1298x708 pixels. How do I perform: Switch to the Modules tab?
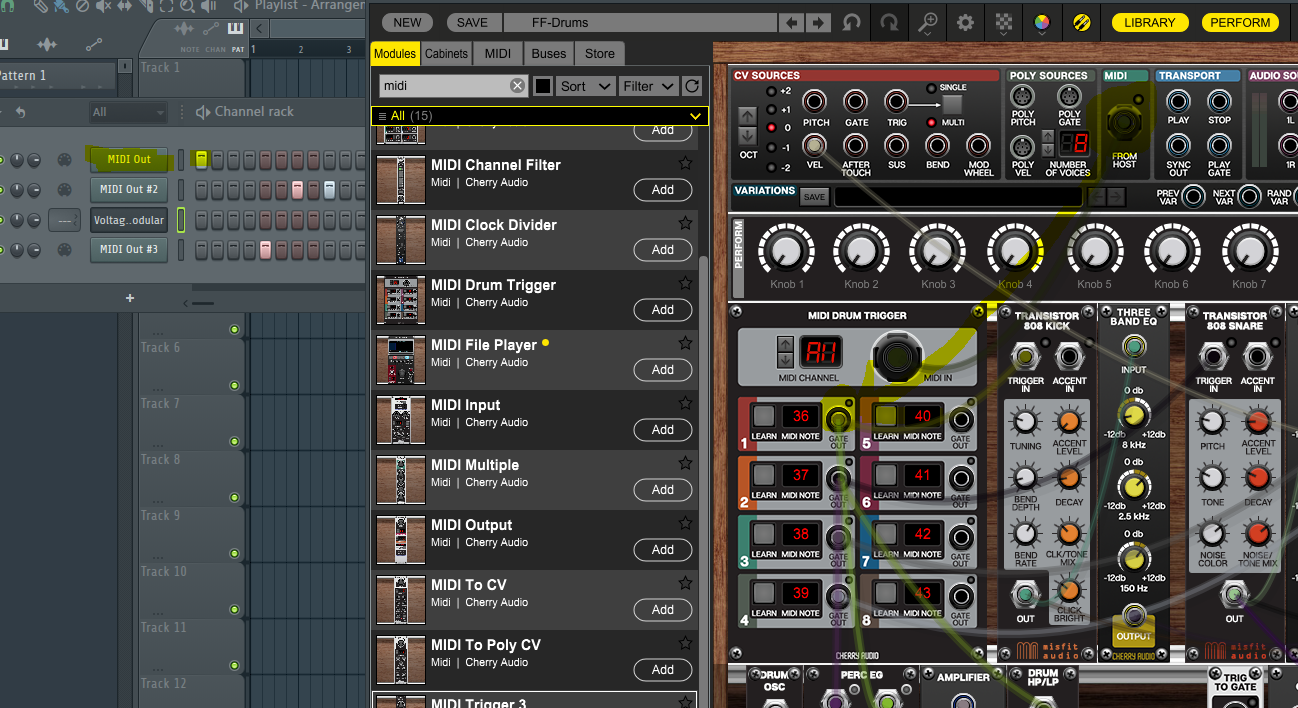[x=395, y=54]
